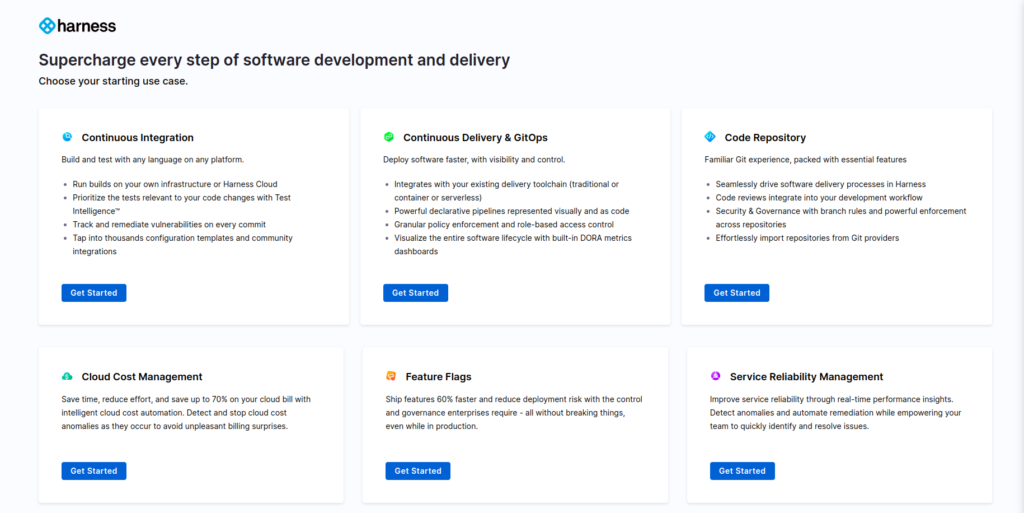Viewport: 1024px width, 513px height.
Task: Click the Harness logo icon
Action: (47, 25)
